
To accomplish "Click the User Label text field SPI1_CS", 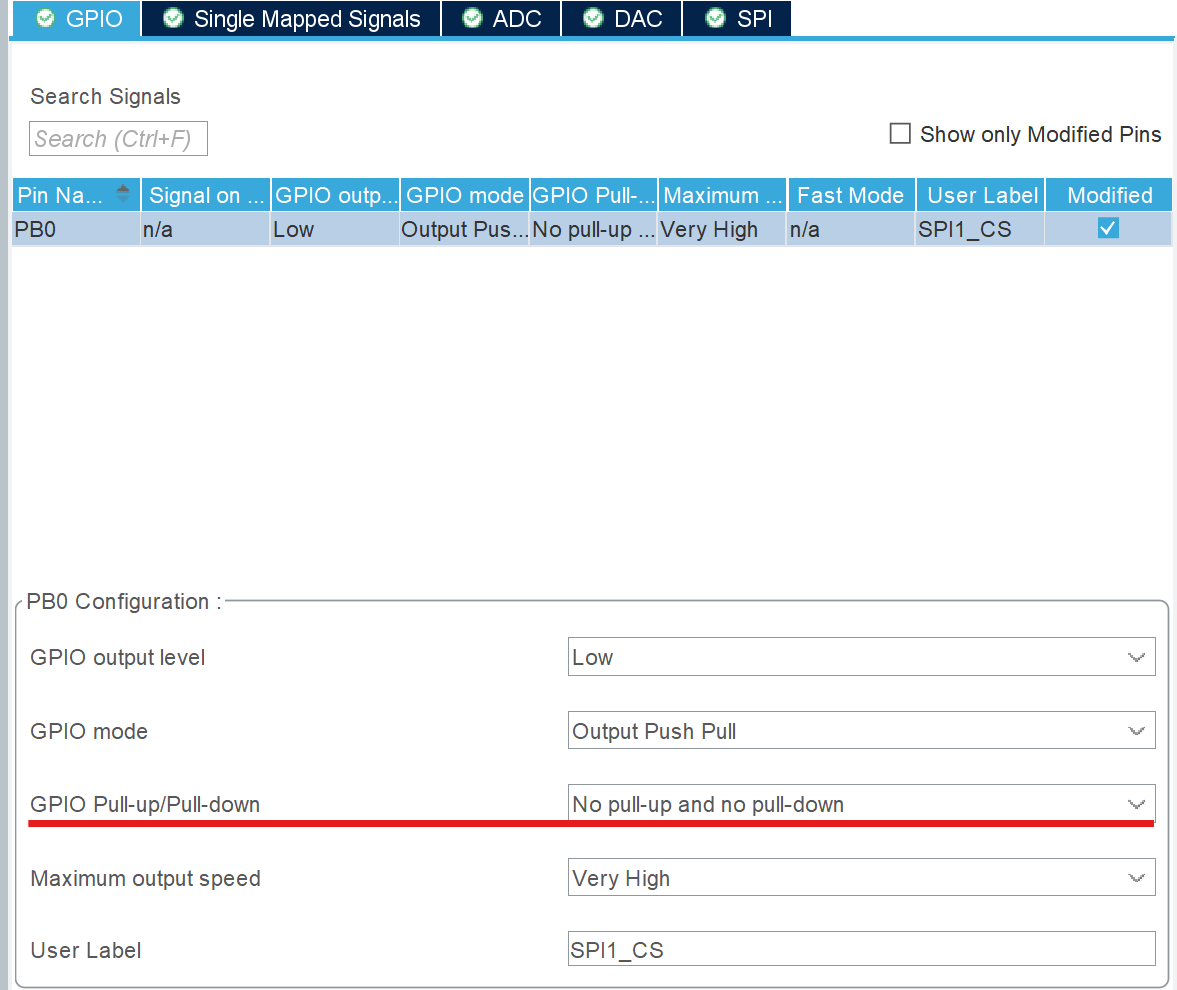I will 861,949.
